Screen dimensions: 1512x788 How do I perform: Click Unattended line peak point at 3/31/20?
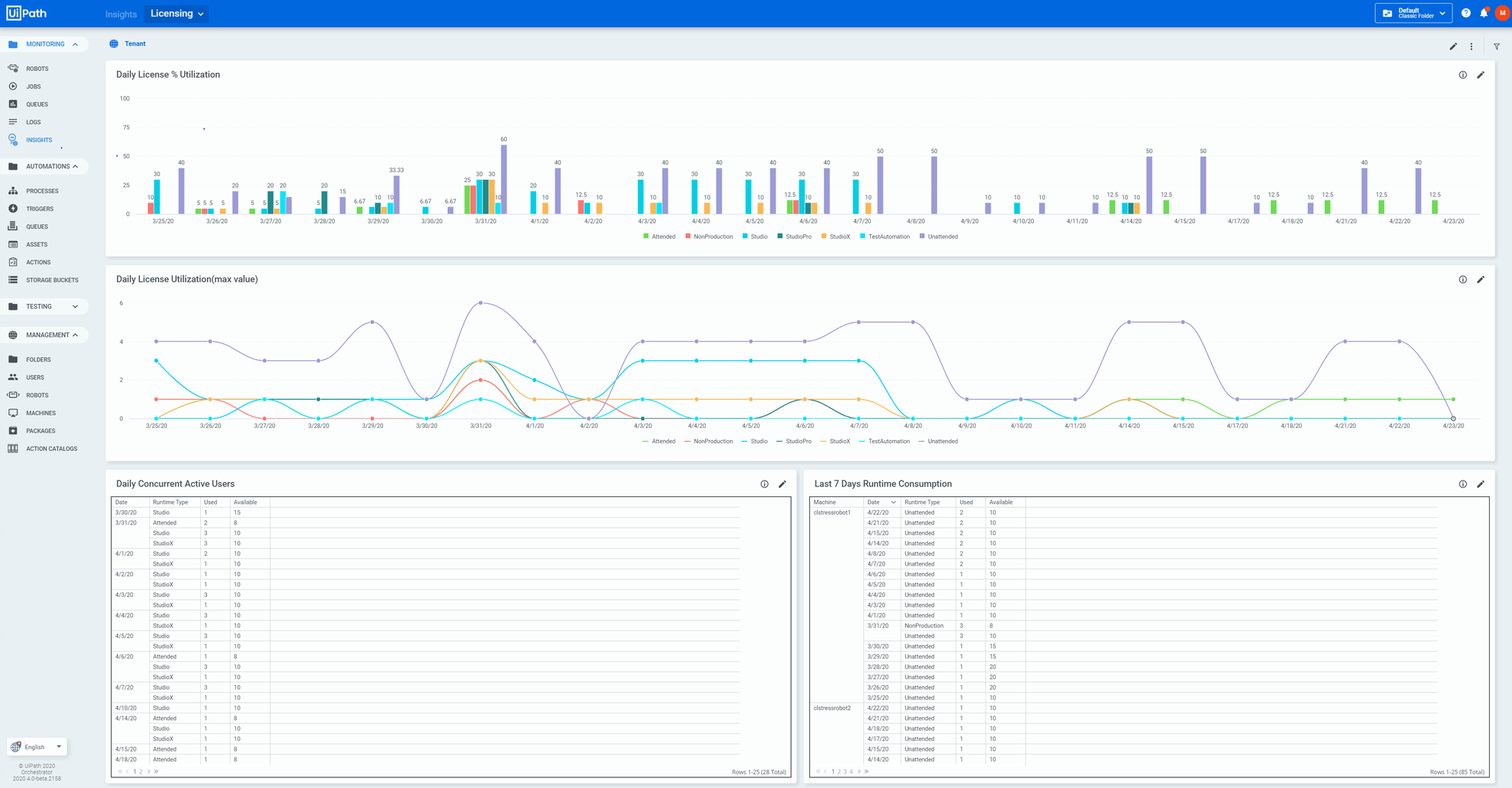pyautogui.click(x=480, y=303)
